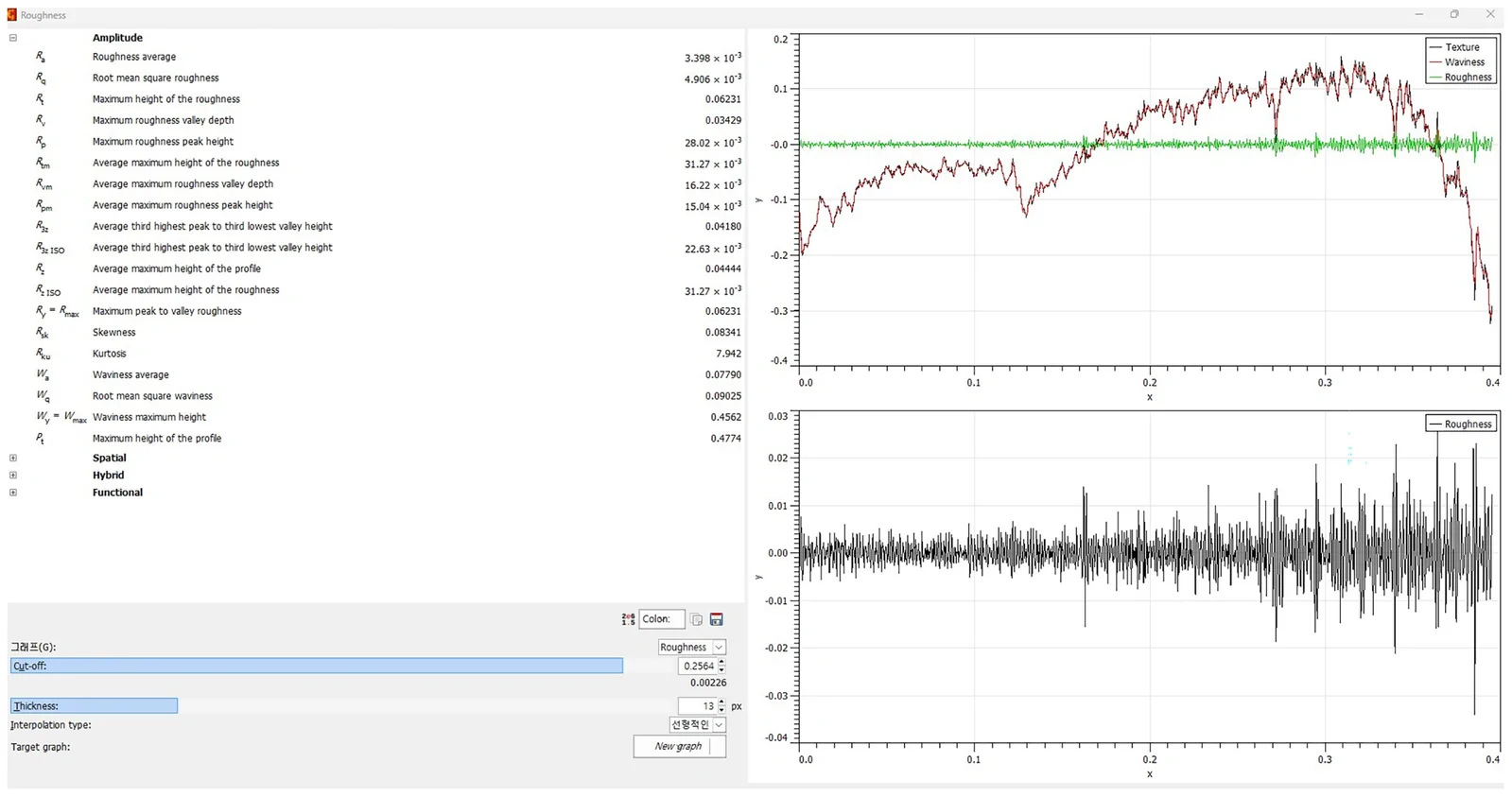This screenshot has height=797, width=1512.
Task: Expand the Functional group
Action: [x=13, y=493]
